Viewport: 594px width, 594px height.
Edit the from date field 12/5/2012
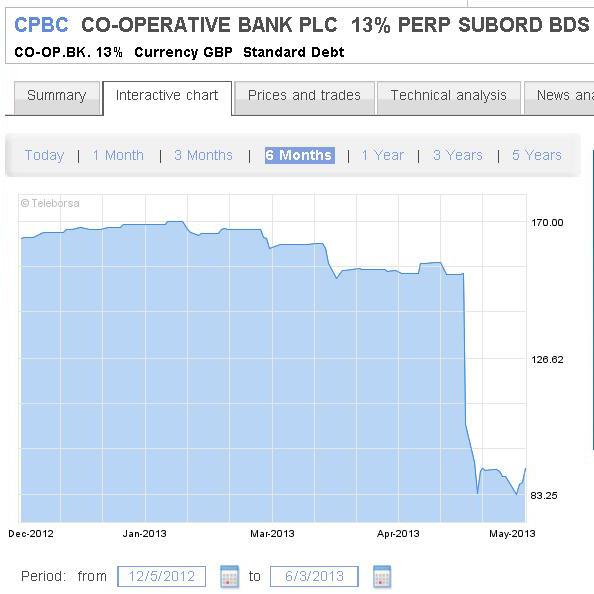[x=162, y=577]
